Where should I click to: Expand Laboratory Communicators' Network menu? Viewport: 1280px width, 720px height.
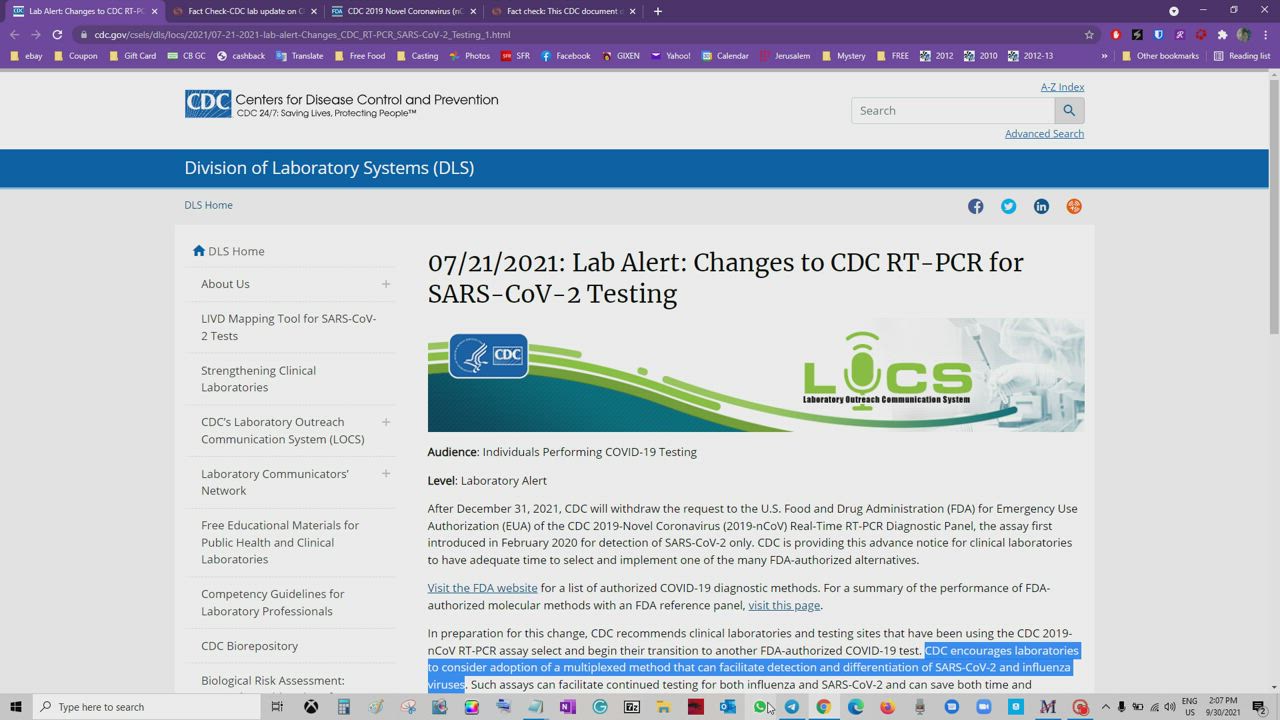385,474
